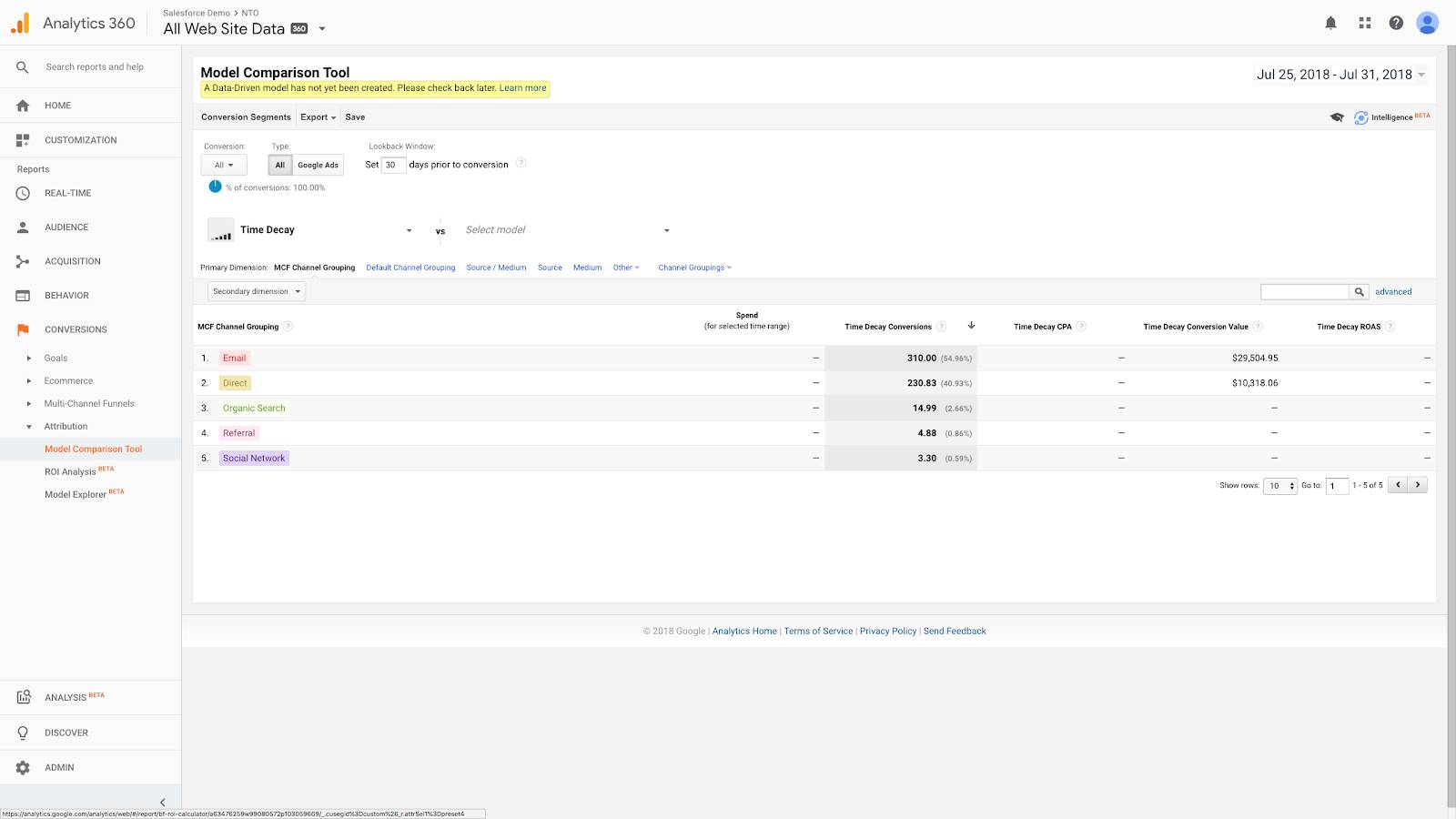
Task: Switch primary dimension to Source
Action: [x=550, y=268]
